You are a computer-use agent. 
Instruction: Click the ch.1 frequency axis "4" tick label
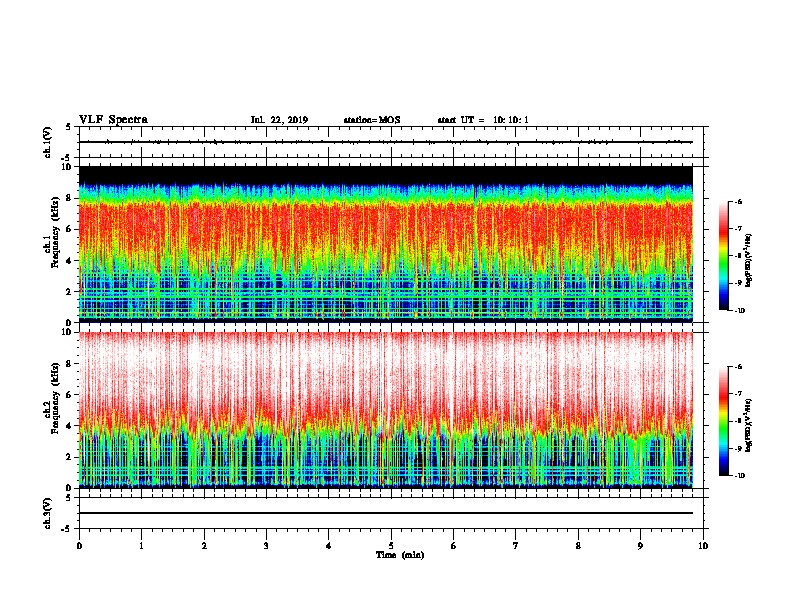(70, 261)
